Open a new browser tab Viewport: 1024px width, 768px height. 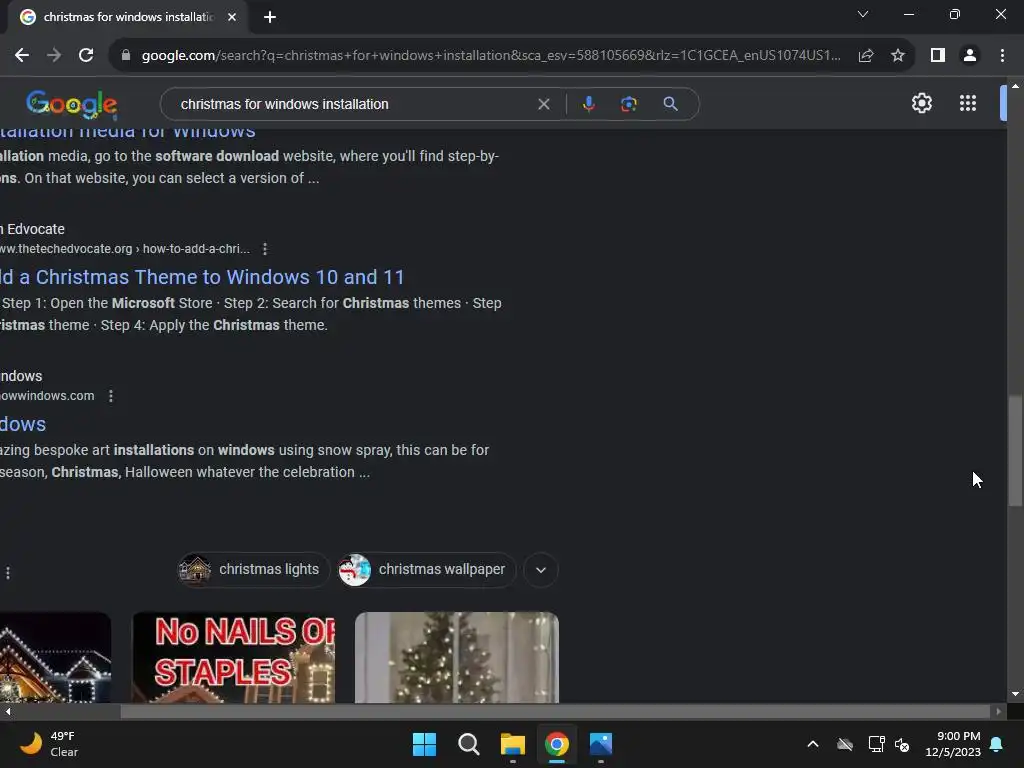[270, 17]
